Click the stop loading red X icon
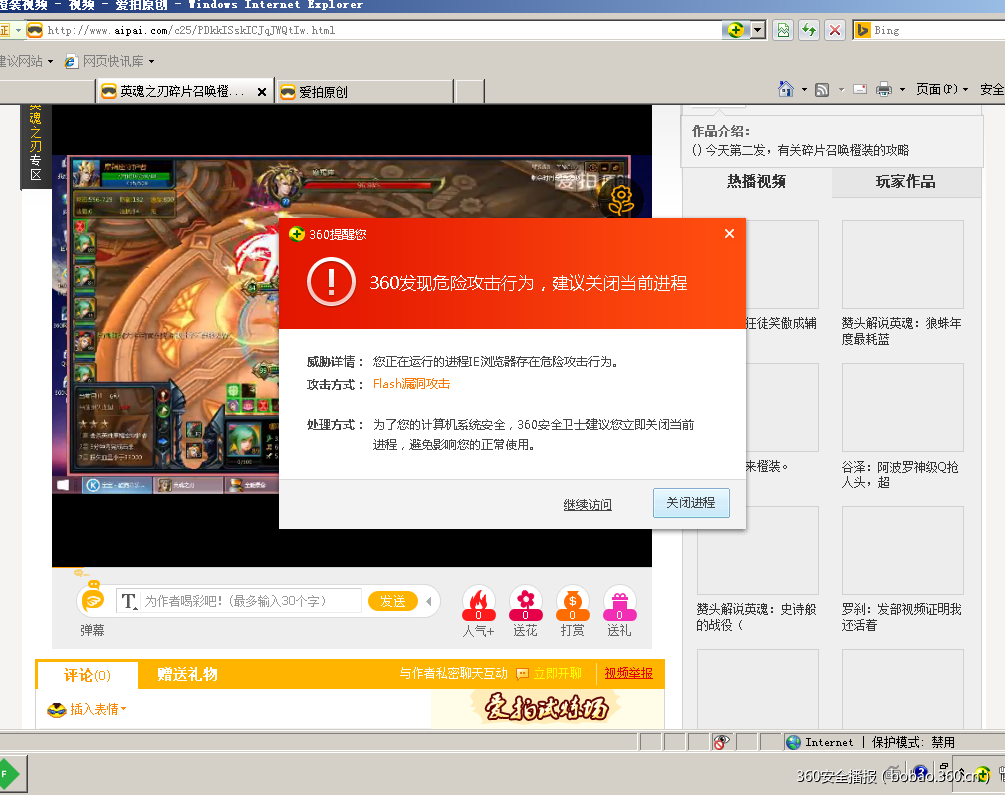 point(835,30)
